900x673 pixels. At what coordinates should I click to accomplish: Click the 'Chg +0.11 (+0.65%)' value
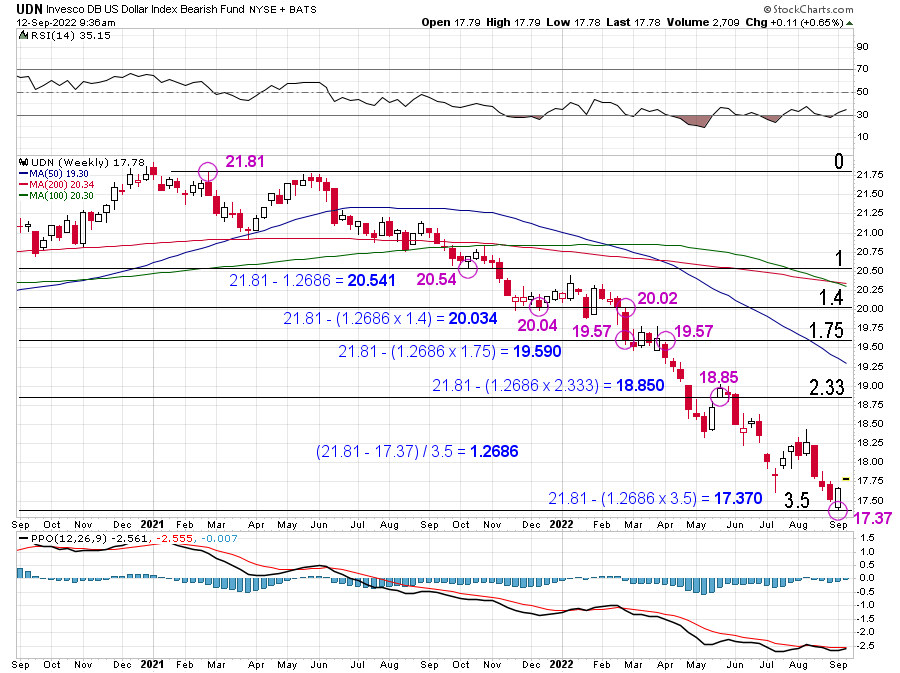794,22
